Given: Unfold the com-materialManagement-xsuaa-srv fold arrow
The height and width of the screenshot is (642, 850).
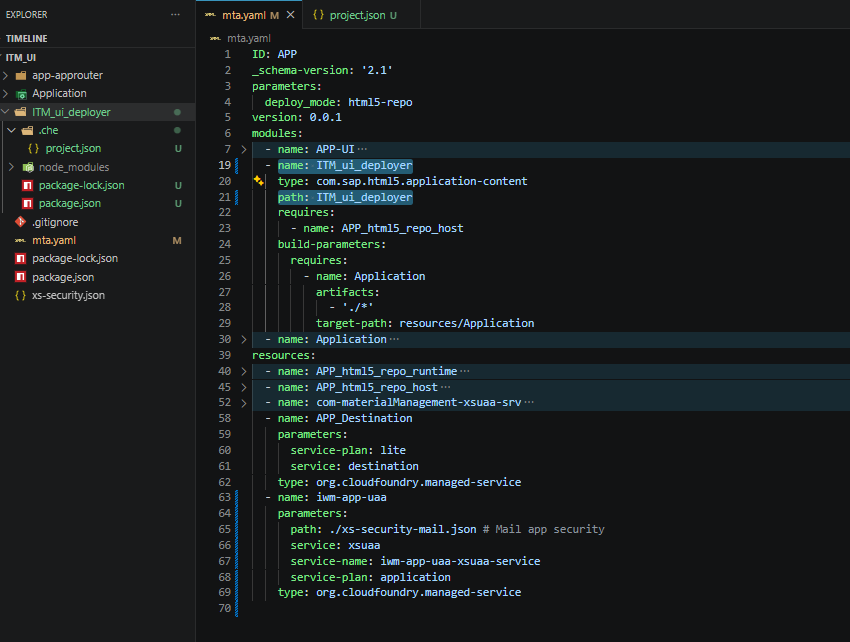Looking at the screenshot, I should pyautogui.click(x=244, y=403).
